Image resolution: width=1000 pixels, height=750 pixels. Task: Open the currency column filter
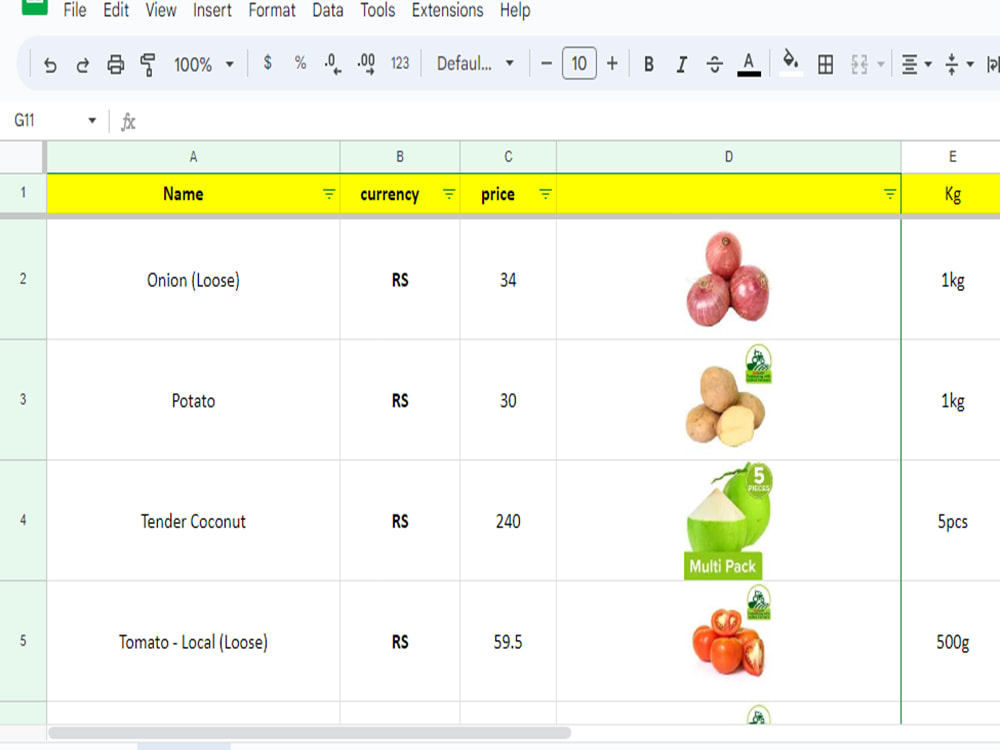(449, 194)
